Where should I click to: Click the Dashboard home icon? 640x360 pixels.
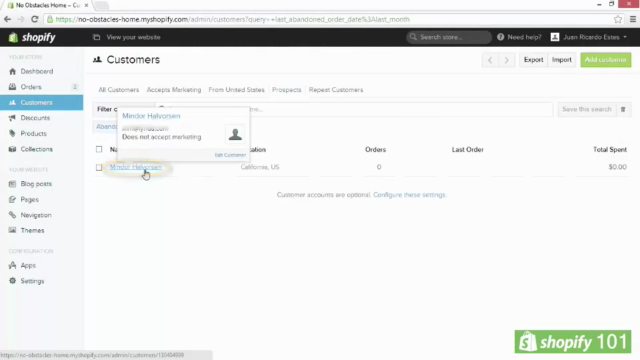[x=13, y=71]
